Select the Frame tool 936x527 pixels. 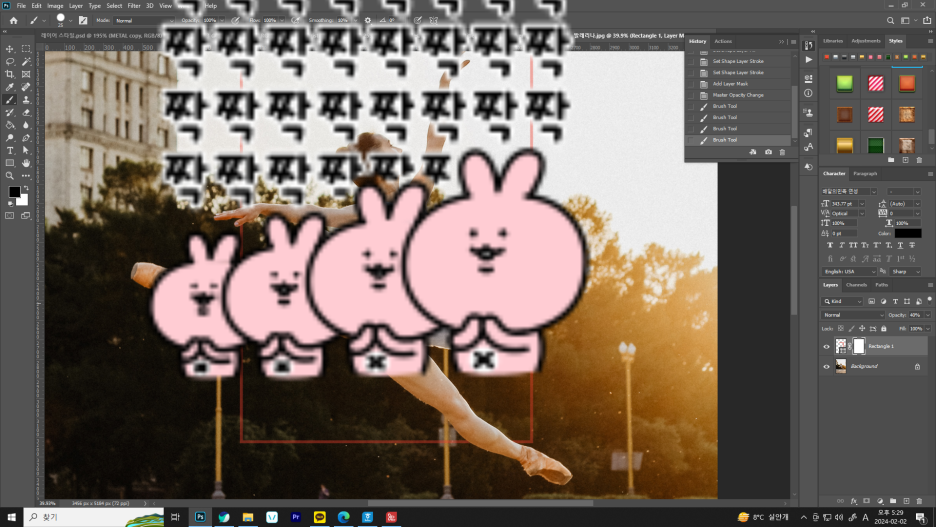pos(26,75)
